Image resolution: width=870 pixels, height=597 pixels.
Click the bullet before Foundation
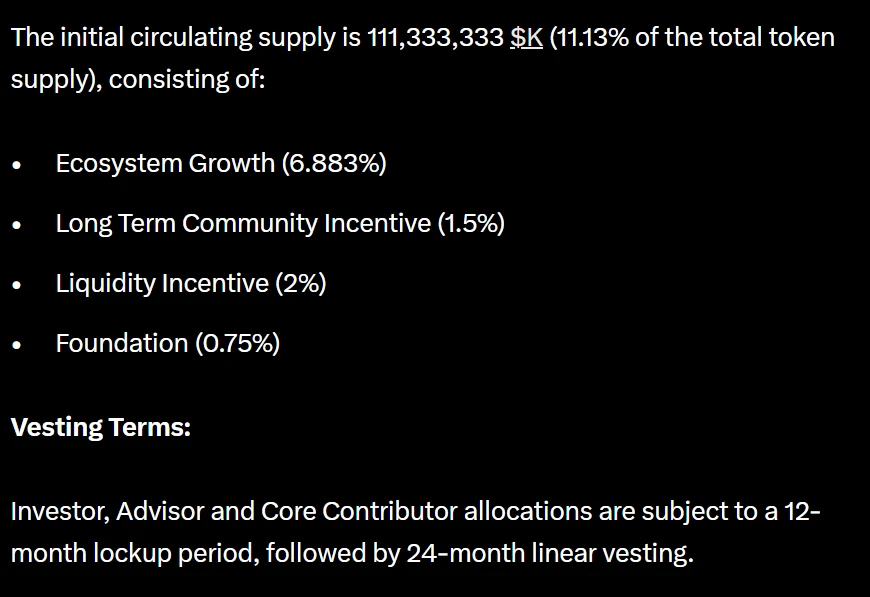click(17, 346)
